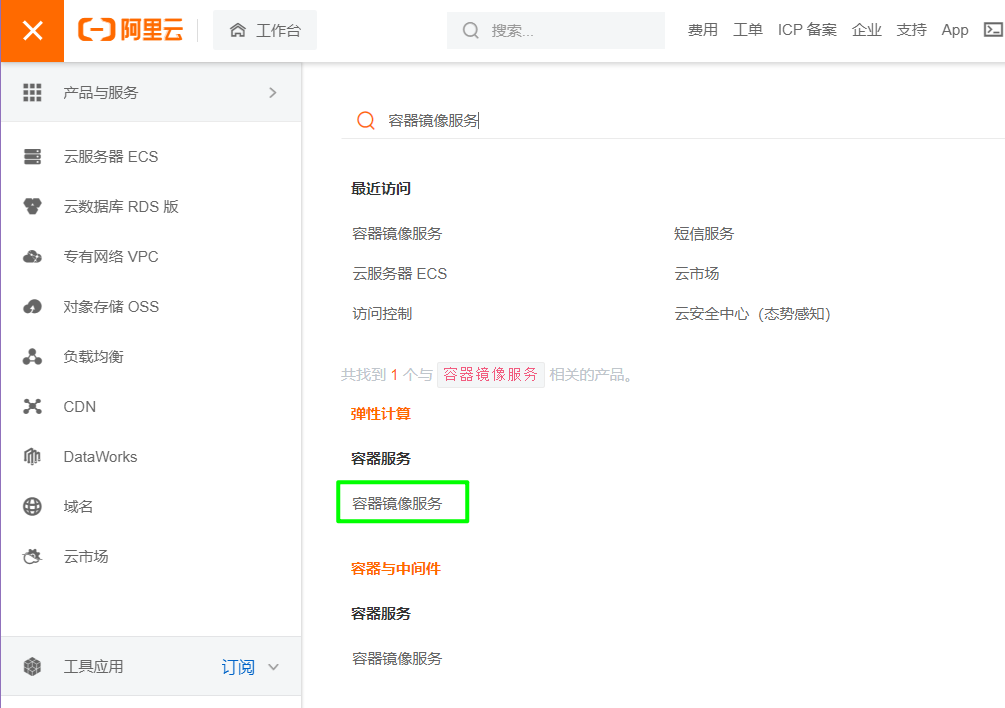This screenshot has height=708, width=1005.
Task: Close the menu with the orange X
Action: pyautogui.click(x=32, y=30)
